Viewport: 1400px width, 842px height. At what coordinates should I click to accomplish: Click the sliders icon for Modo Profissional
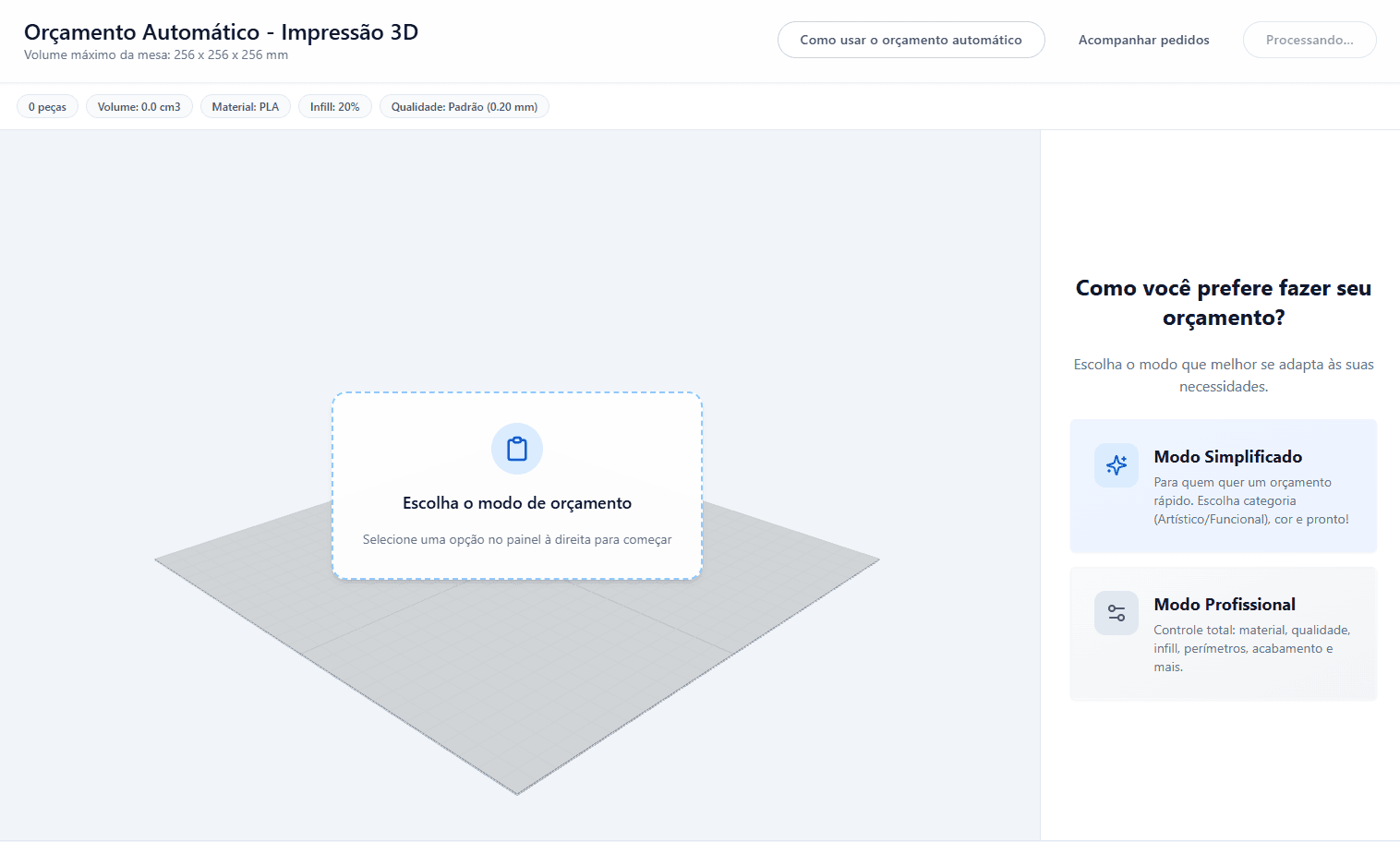1116,613
